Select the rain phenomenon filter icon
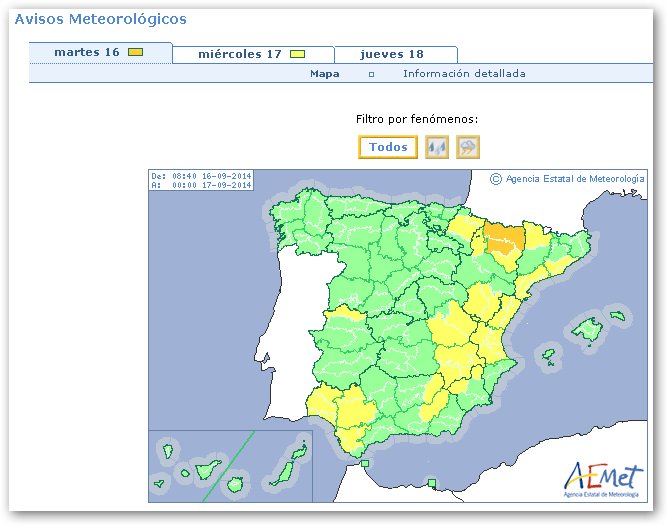667x525 pixels. click(436, 147)
